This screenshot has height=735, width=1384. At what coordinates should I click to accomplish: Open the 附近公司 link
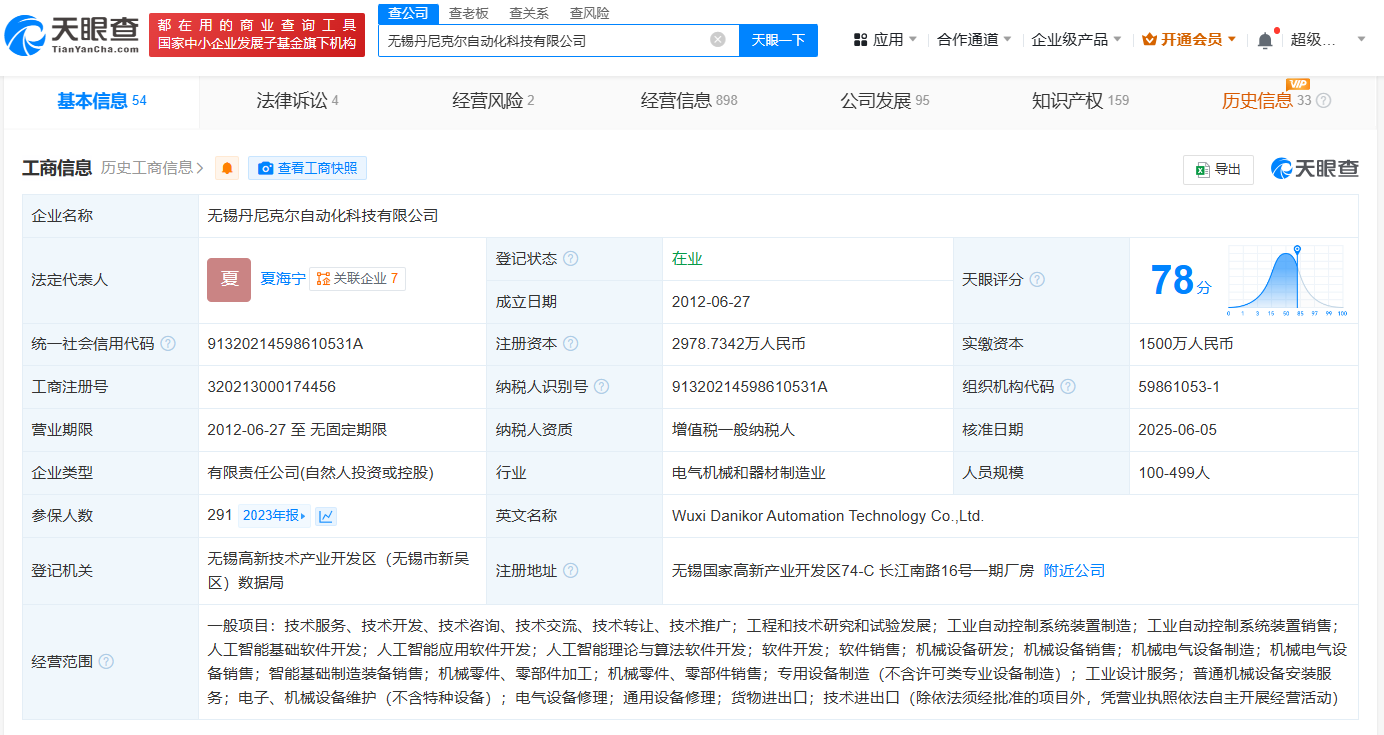click(x=1074, y=571)
